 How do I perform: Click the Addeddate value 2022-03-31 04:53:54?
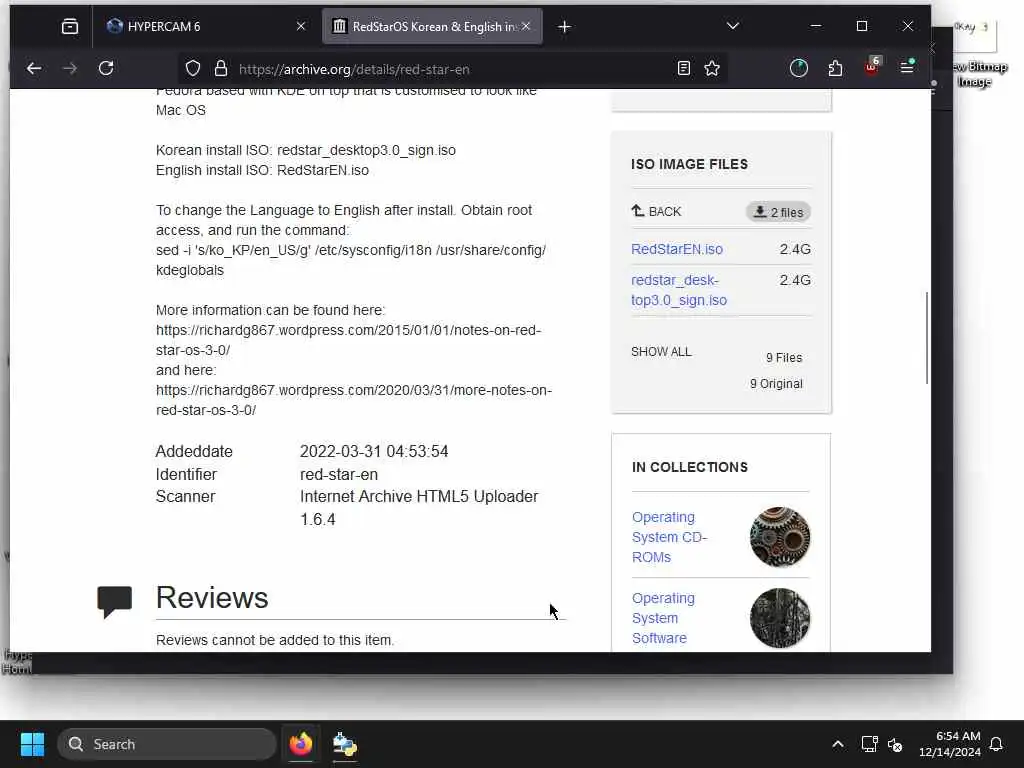pyautogui.click(x=374, y=451)
